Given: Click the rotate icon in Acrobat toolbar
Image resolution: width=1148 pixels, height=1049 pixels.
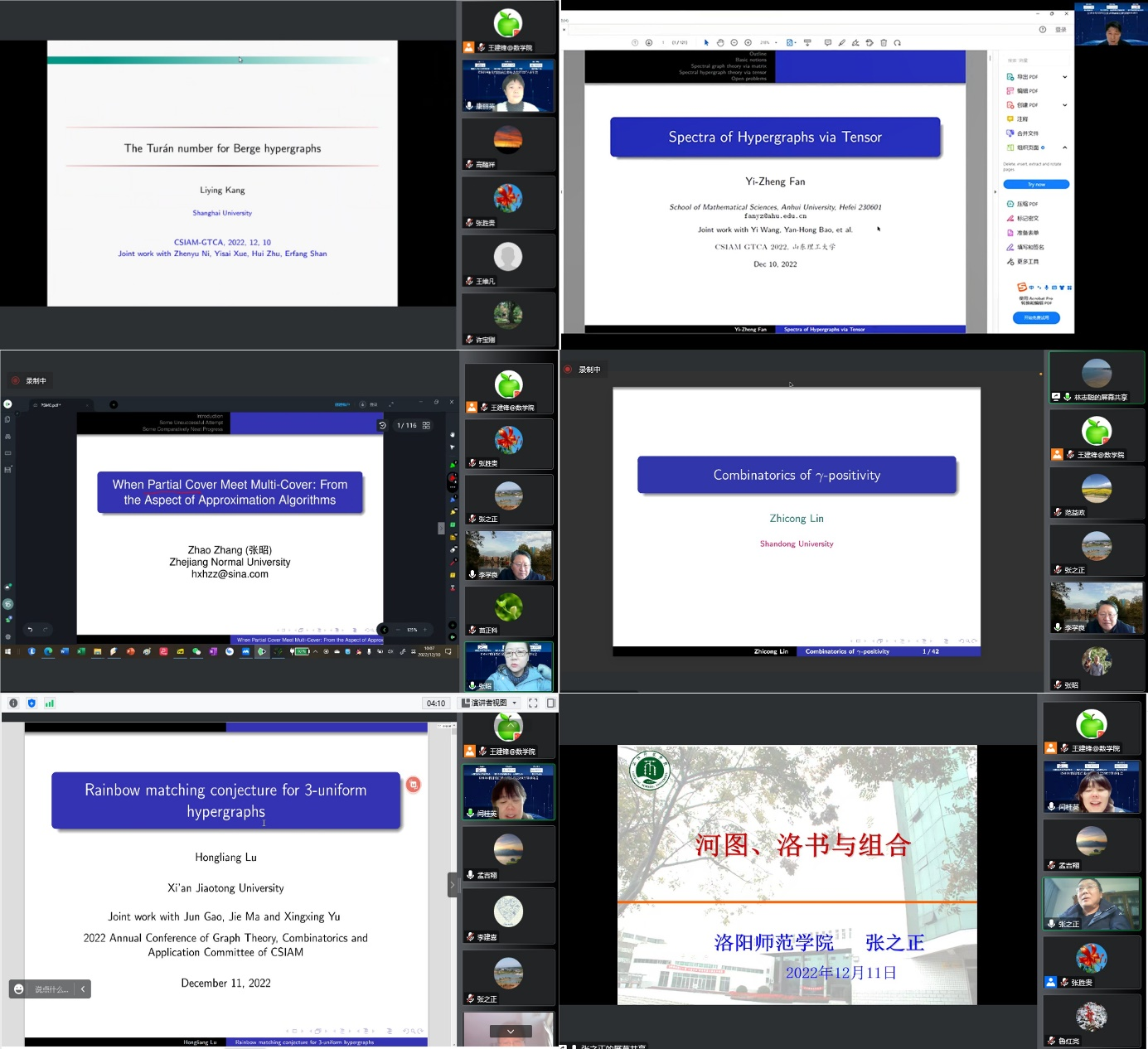Looking at the screenshot, I should coord(897,42).
